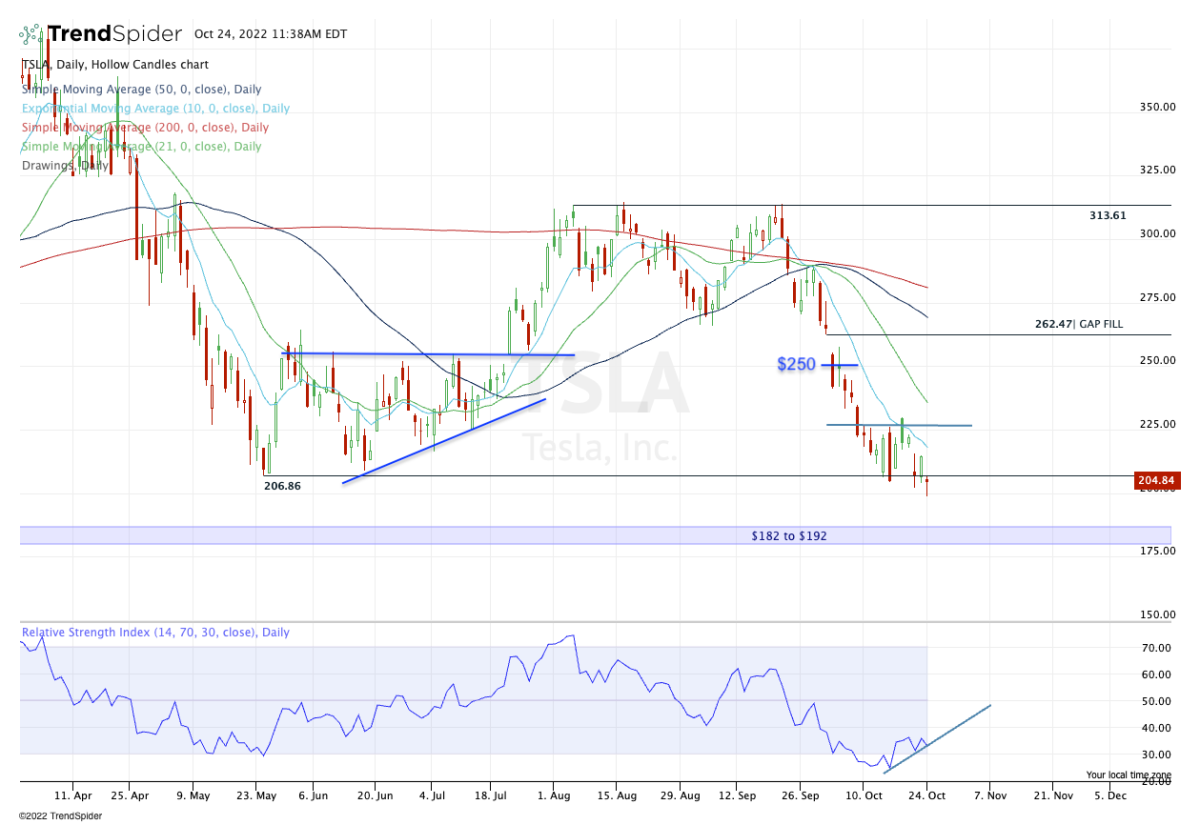This screenshot has height=825, width=1200.
Task: Select the Exponential Moving Average (10) legend entry
Action: tap(156, 108)
